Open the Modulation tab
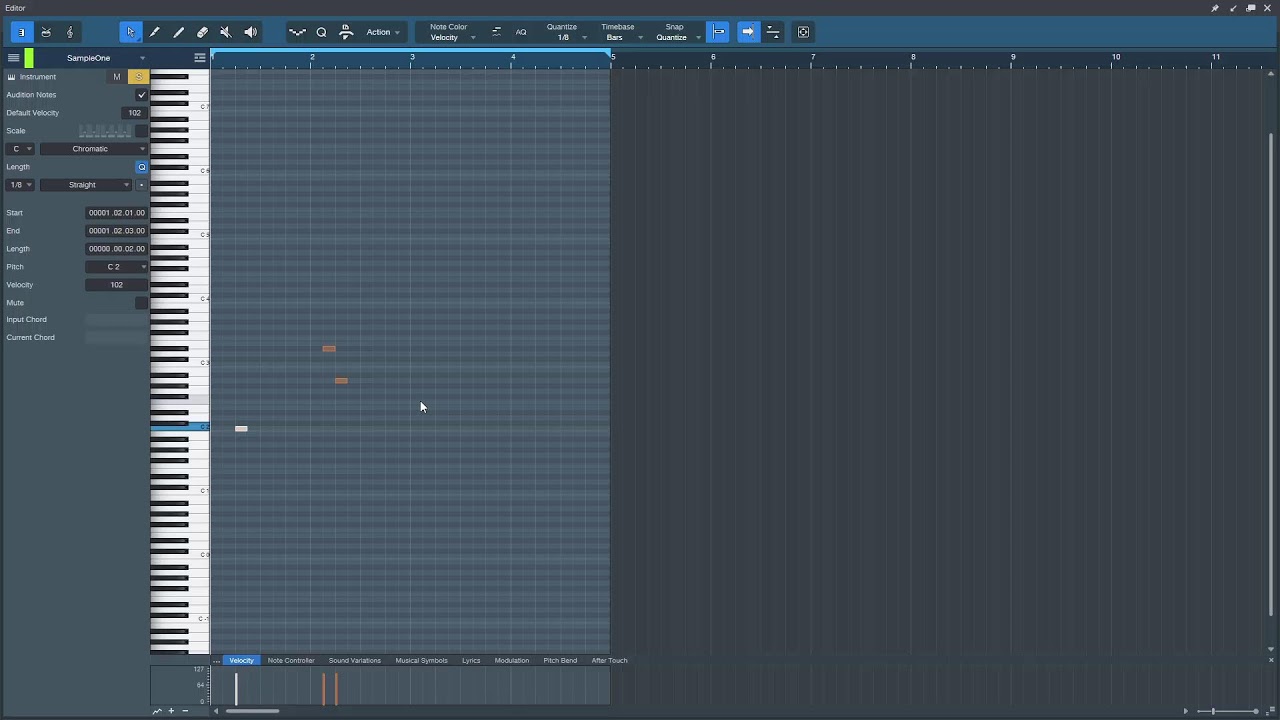Viewport: 1280px width, 720px height. click(512, 660)
